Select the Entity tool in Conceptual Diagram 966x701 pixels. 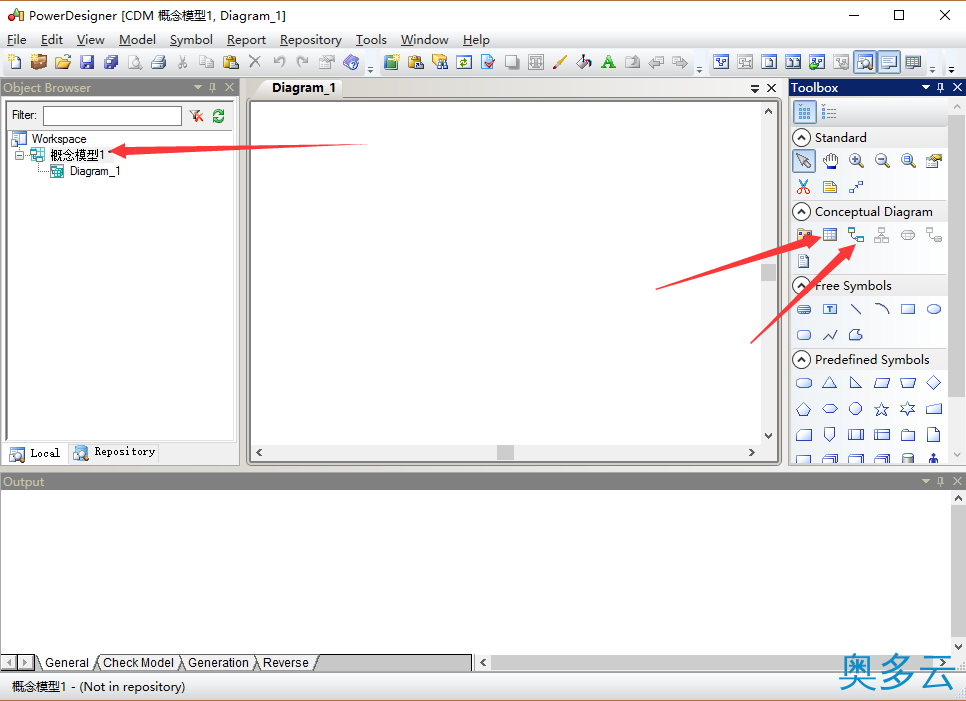coord(830,235)
